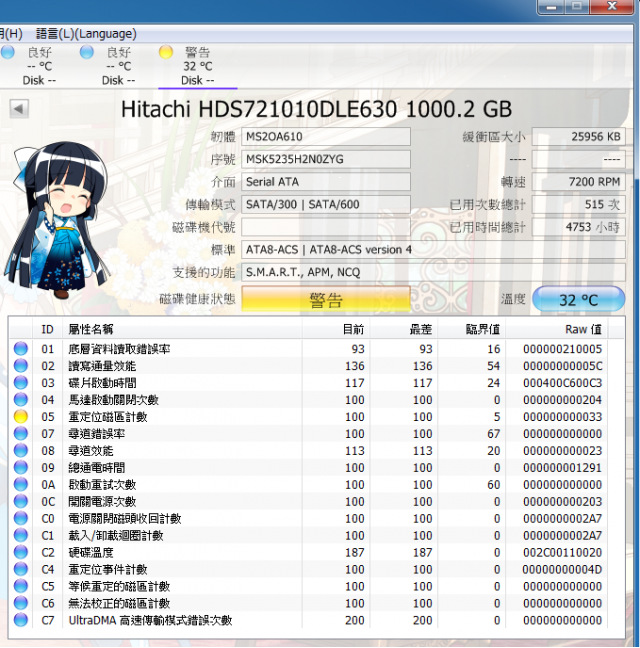Click the yellow 警告 health status button
The image size is (640, 648).
[326, 299]
